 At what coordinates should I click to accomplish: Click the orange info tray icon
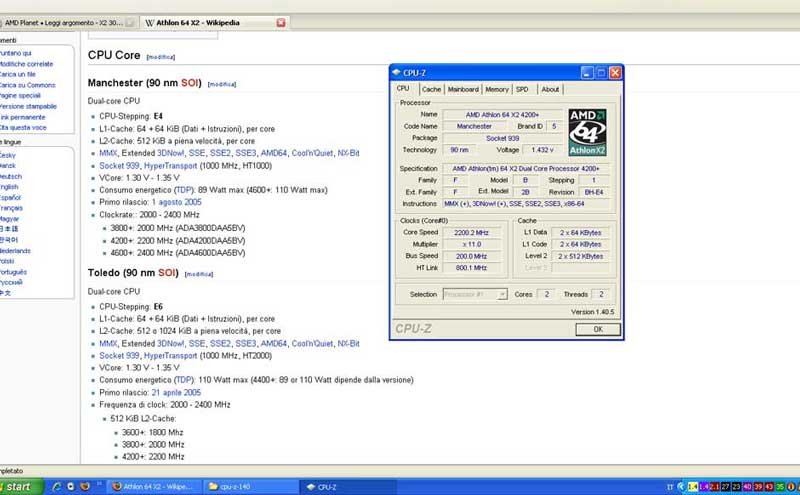[791, 487]
